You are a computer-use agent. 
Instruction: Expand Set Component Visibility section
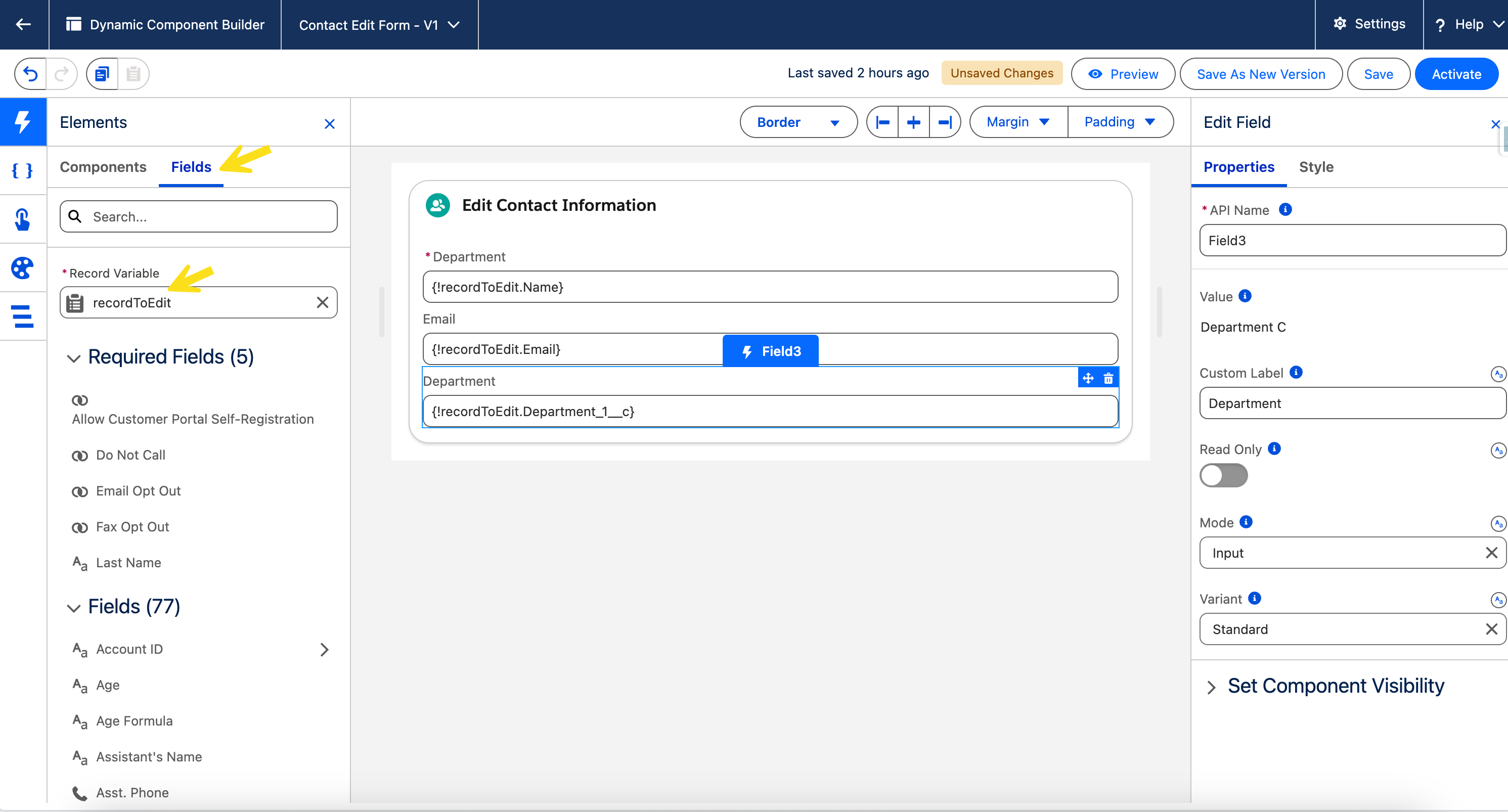click(x=1212, y=687)
